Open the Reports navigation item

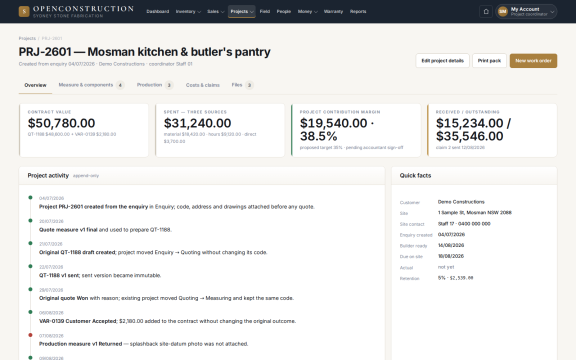[x=358, y=11]
